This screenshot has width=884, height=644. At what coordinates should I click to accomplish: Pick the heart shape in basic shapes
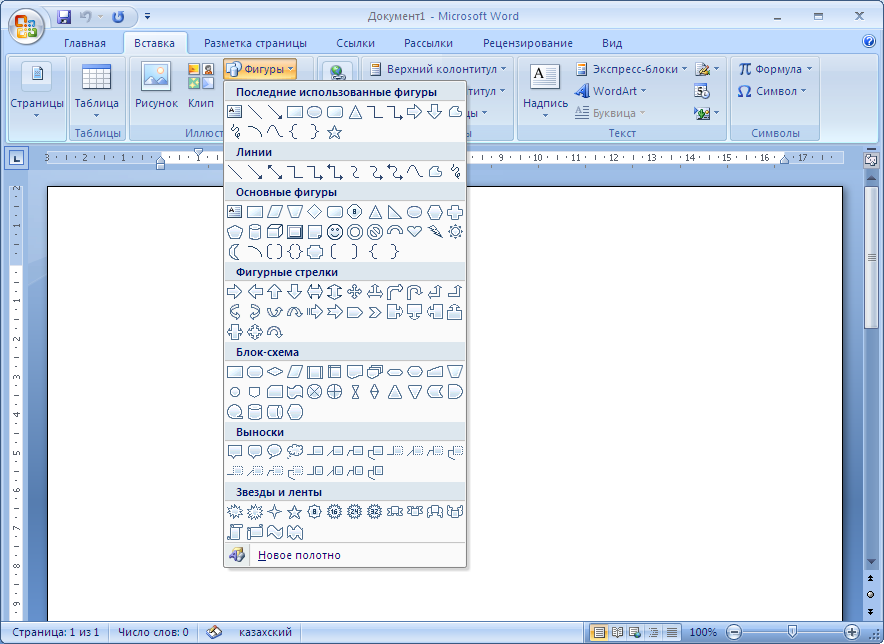(x=415, y=232)
